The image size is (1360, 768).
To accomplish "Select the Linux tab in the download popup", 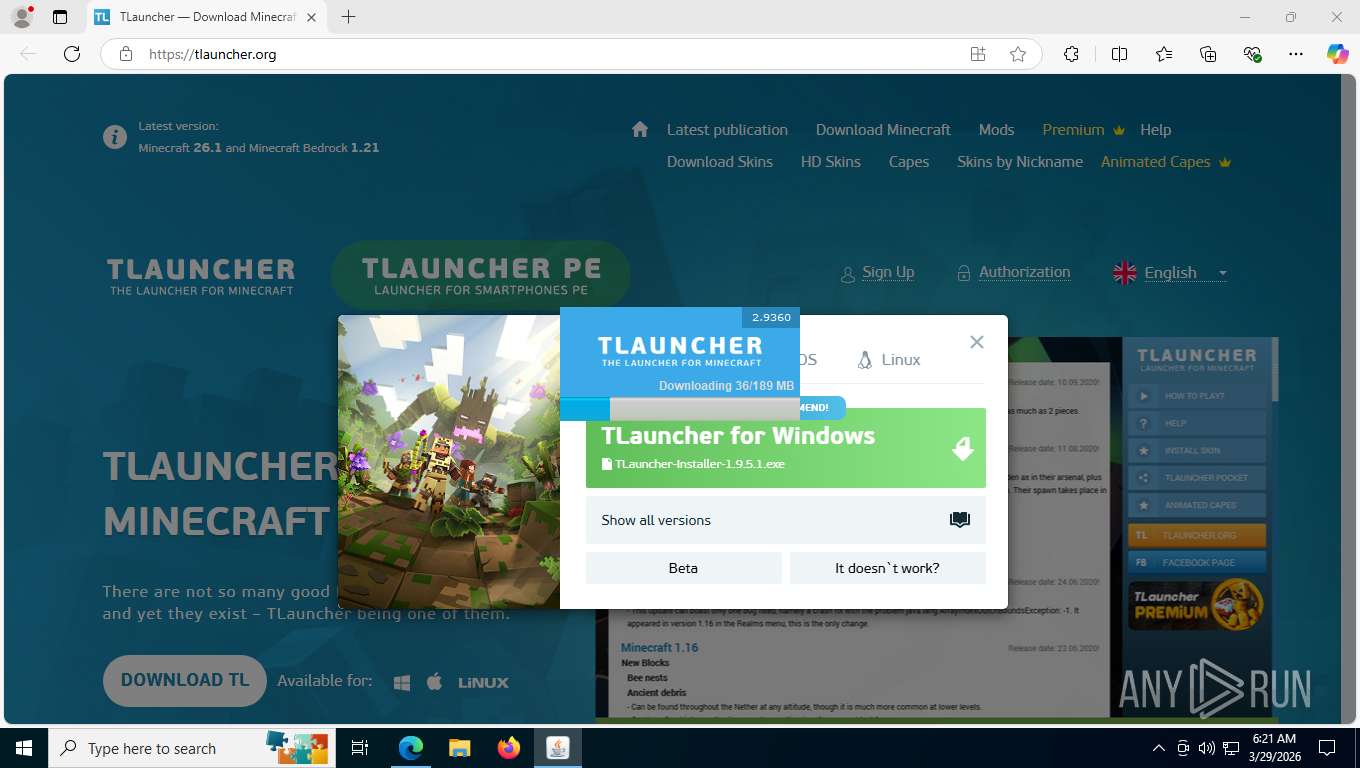I will 888,360.
